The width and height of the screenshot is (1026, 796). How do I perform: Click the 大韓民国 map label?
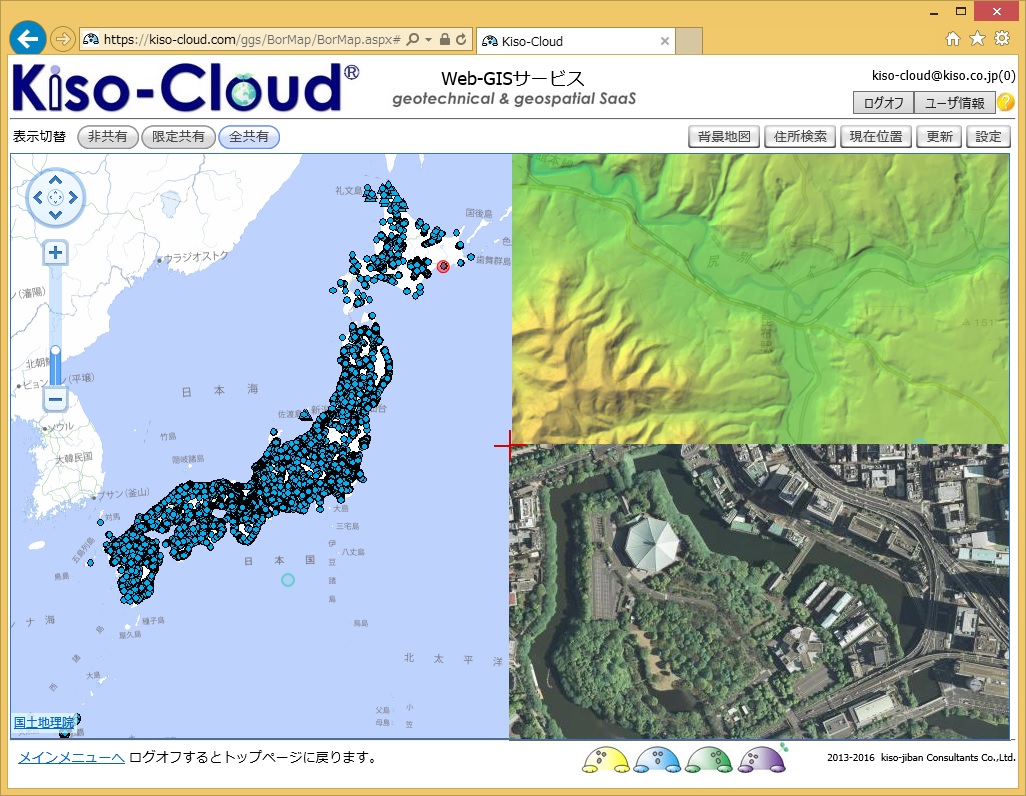(x=73, y=458)
